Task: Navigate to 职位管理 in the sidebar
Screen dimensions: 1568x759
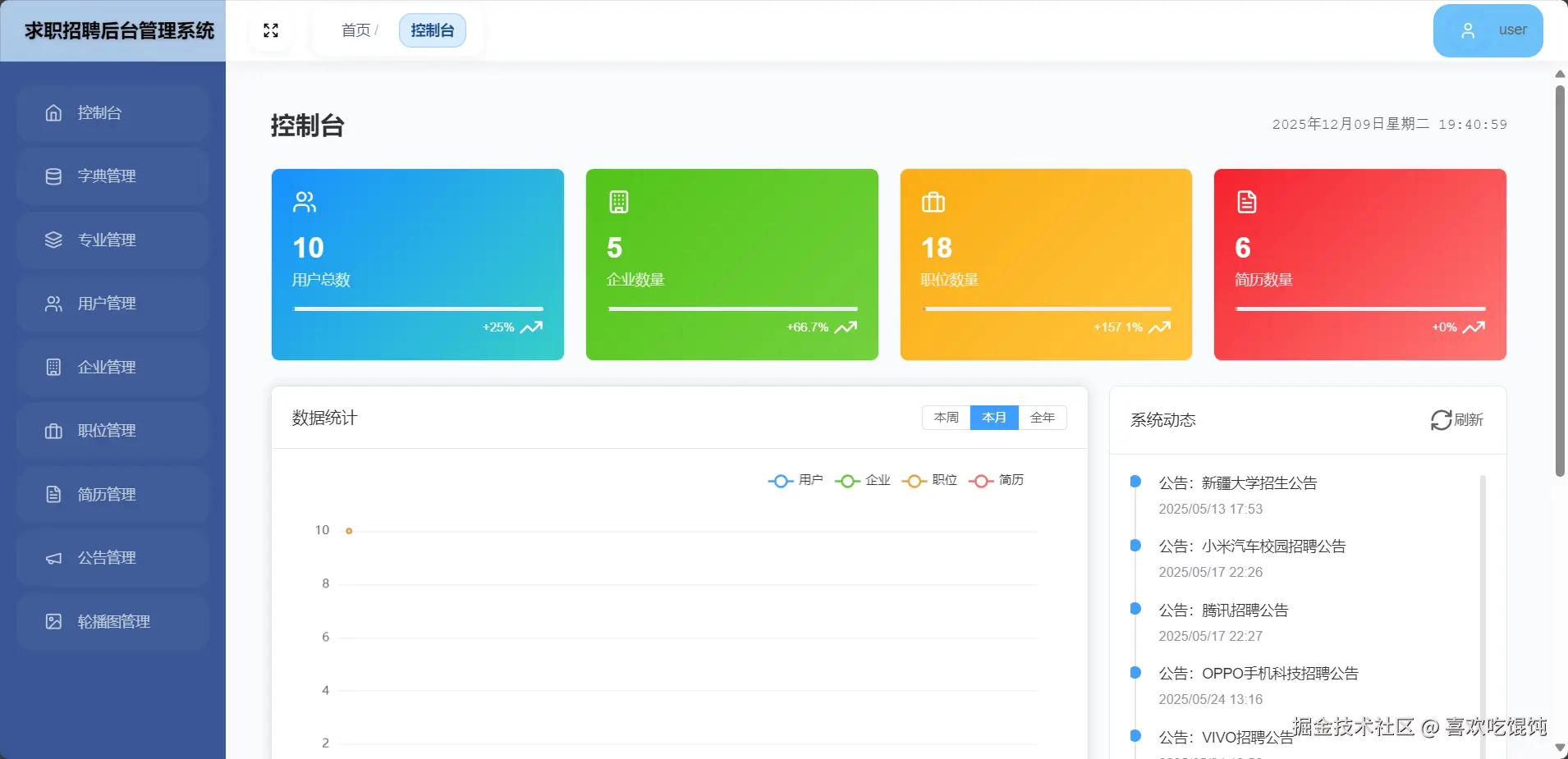Action: (112, 431)
